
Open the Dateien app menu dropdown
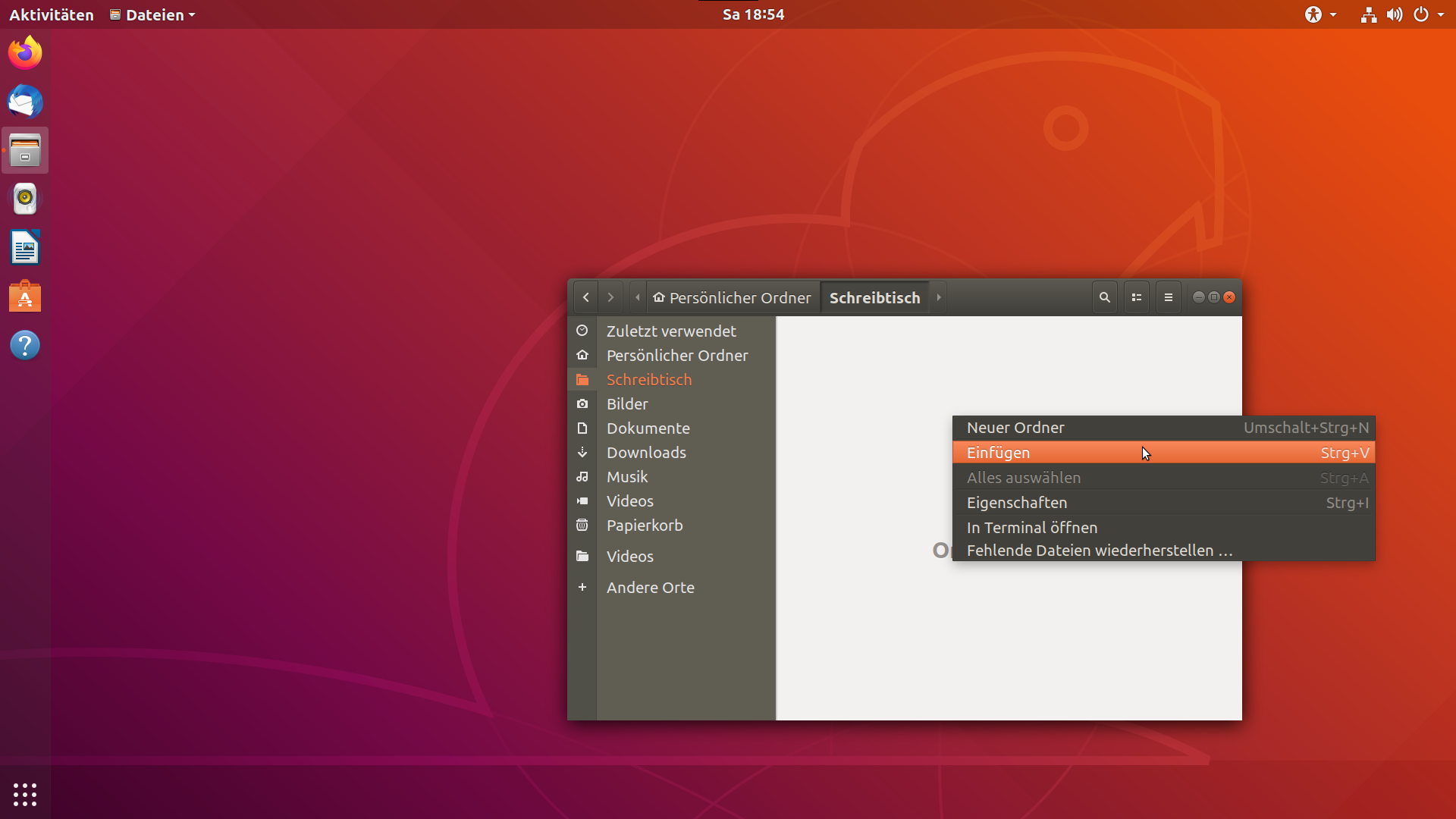[x=152, y=14]
